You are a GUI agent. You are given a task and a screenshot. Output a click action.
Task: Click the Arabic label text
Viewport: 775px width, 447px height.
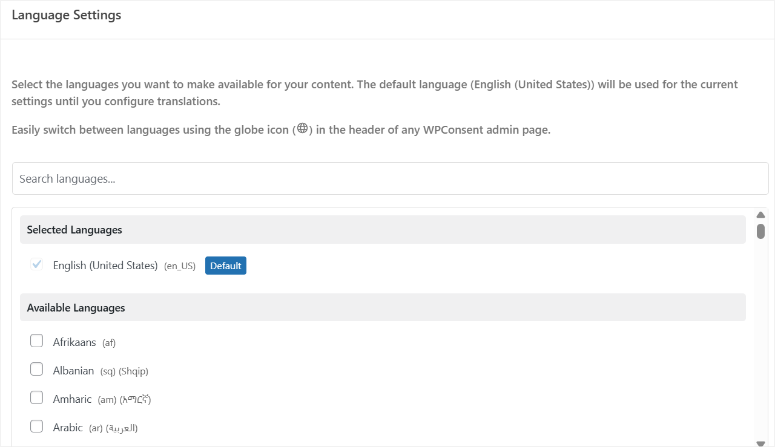click(x=67, y=427)
